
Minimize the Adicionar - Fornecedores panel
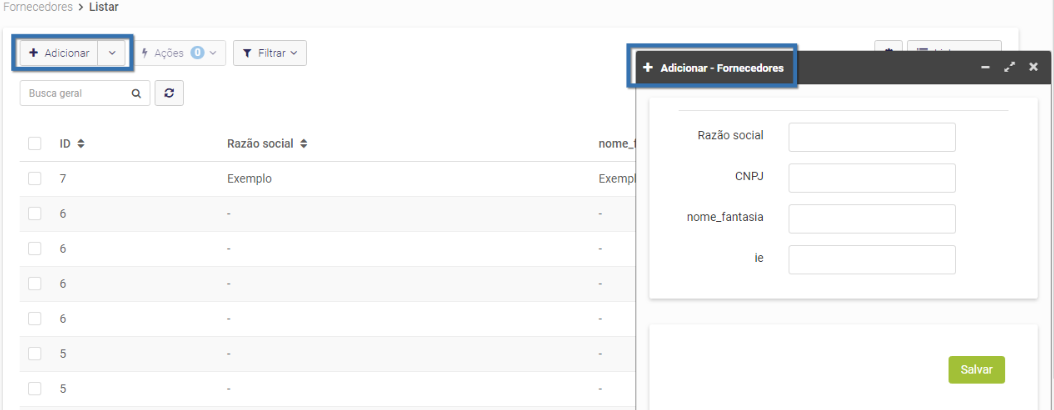985,67
